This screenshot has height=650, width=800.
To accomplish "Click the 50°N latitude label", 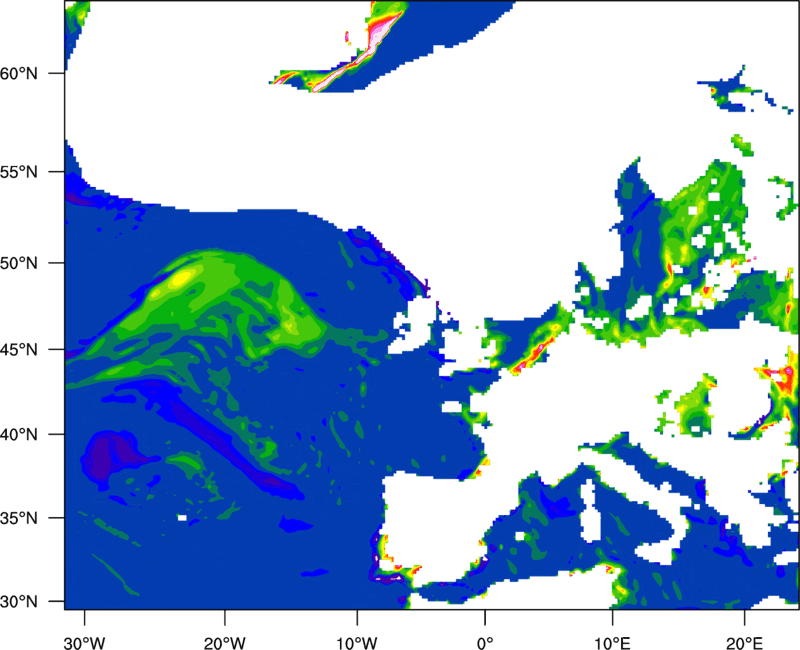I will pos(19,263).
